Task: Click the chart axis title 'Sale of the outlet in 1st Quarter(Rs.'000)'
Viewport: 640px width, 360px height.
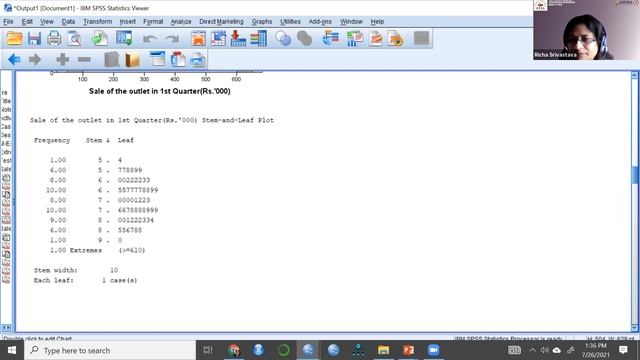Action: point(160,91)
